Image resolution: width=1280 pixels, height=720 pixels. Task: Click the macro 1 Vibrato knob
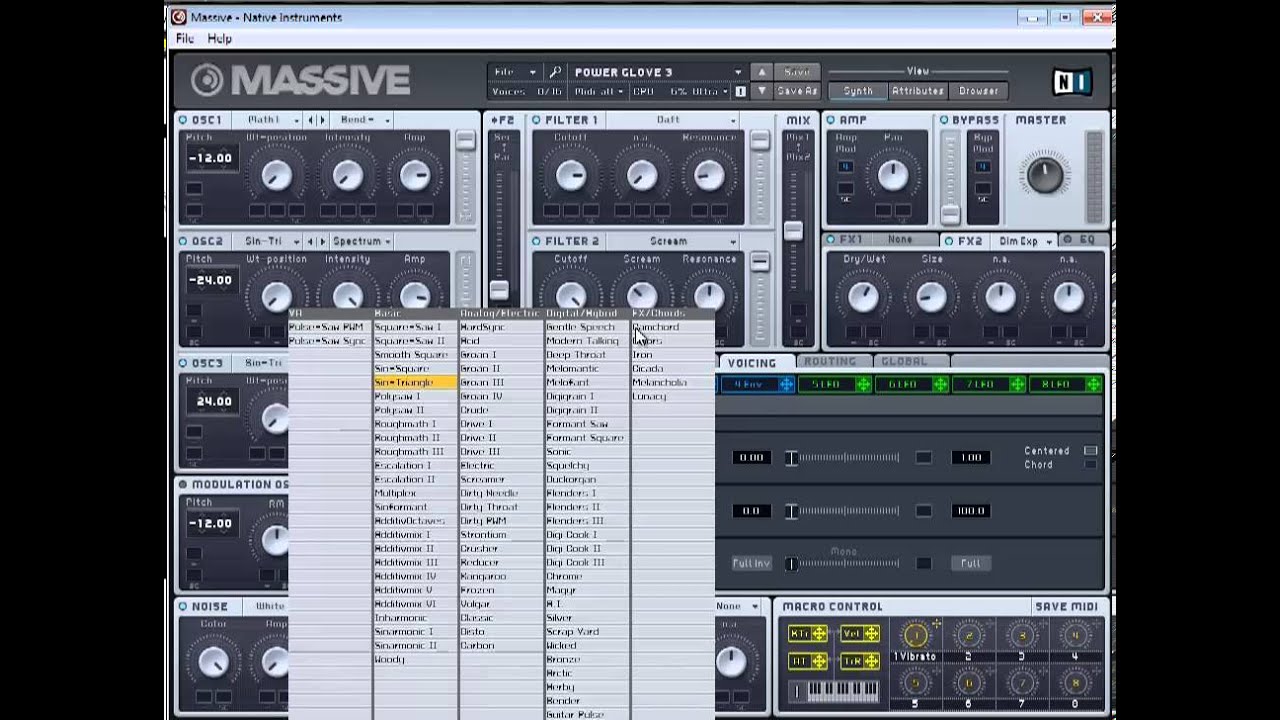[915, 635]
